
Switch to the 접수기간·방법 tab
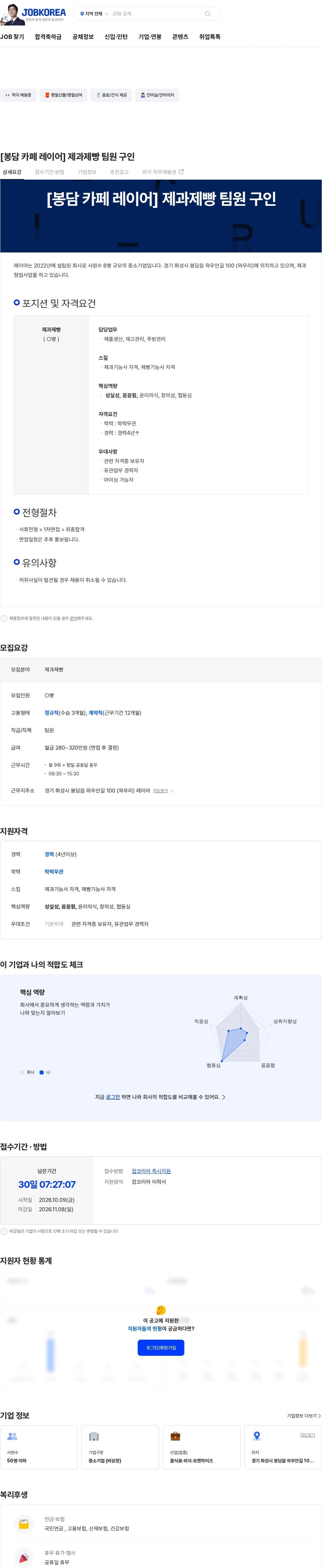49,172
